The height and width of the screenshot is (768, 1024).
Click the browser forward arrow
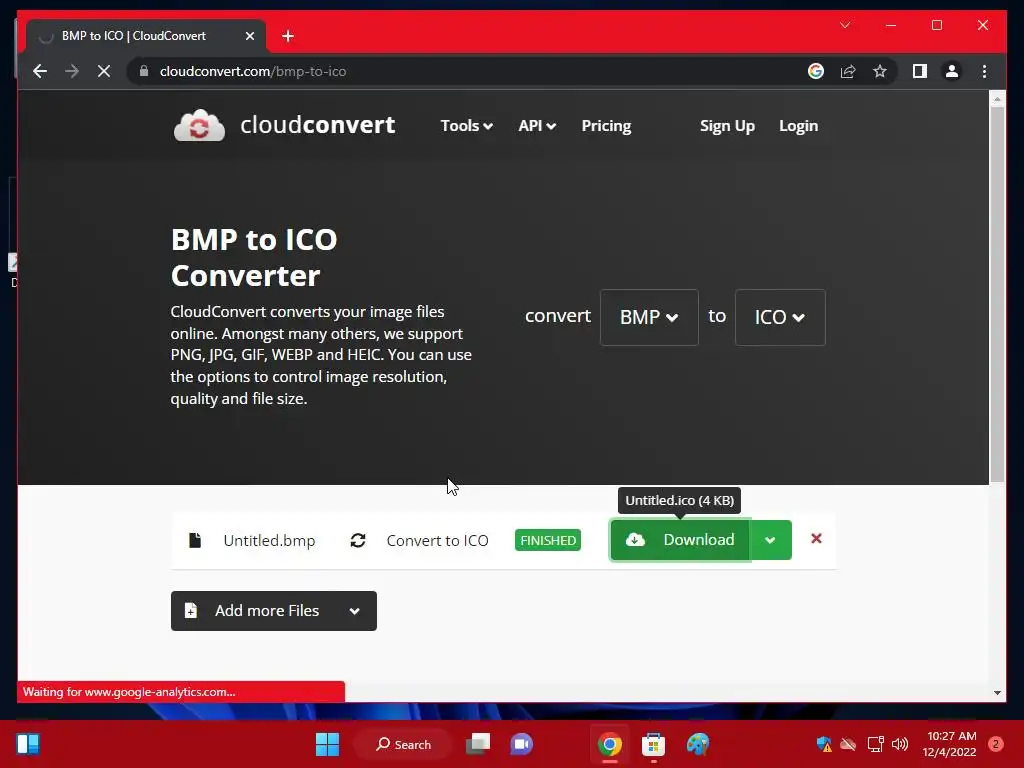[72, 71]
